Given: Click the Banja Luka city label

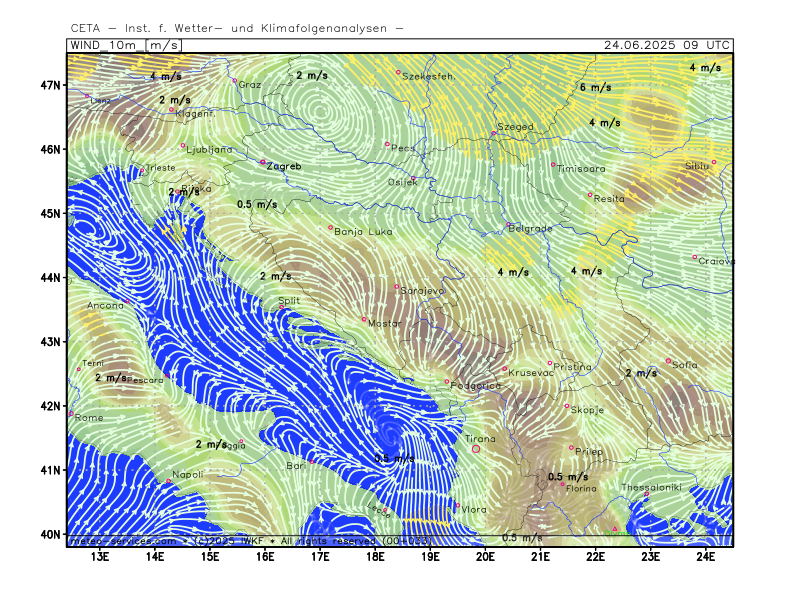Looking at the screenshot, I should 363,232.
